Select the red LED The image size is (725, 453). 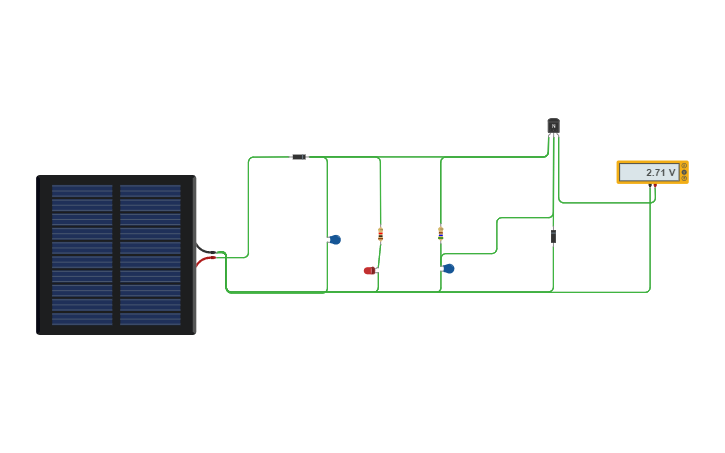[371, 270]
